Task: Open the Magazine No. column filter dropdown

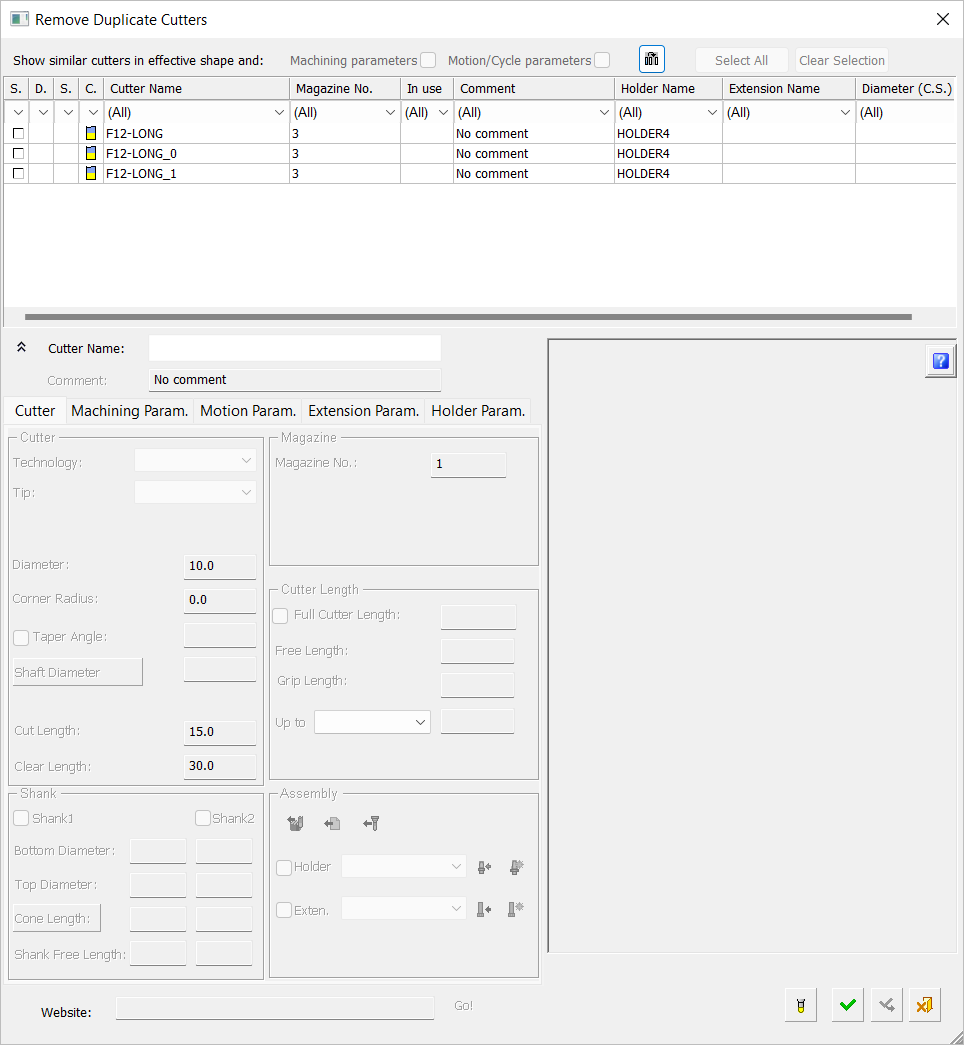Action: (391, 113)
